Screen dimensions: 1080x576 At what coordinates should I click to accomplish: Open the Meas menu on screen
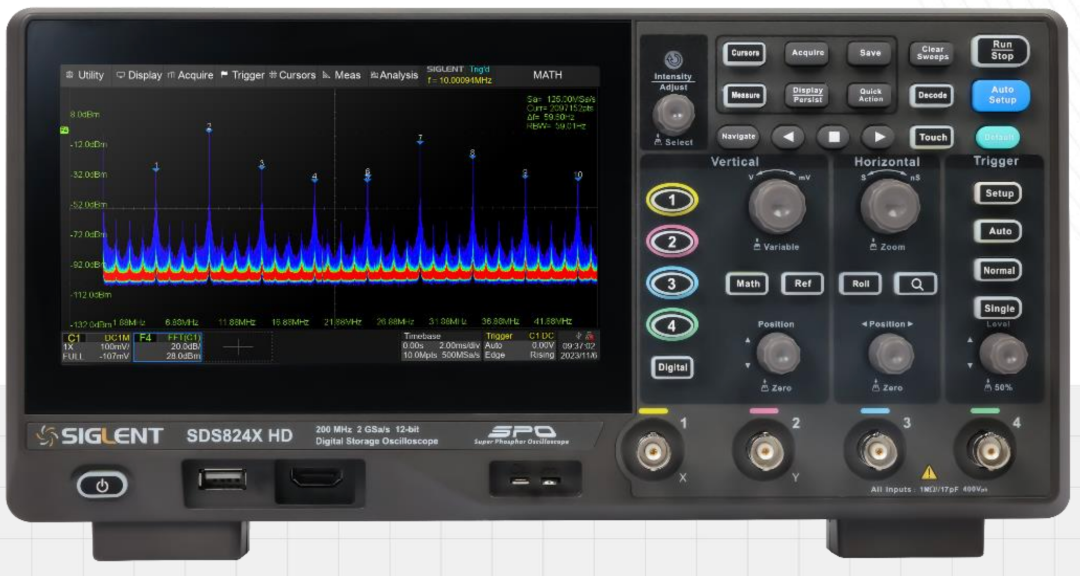point(342,75)
